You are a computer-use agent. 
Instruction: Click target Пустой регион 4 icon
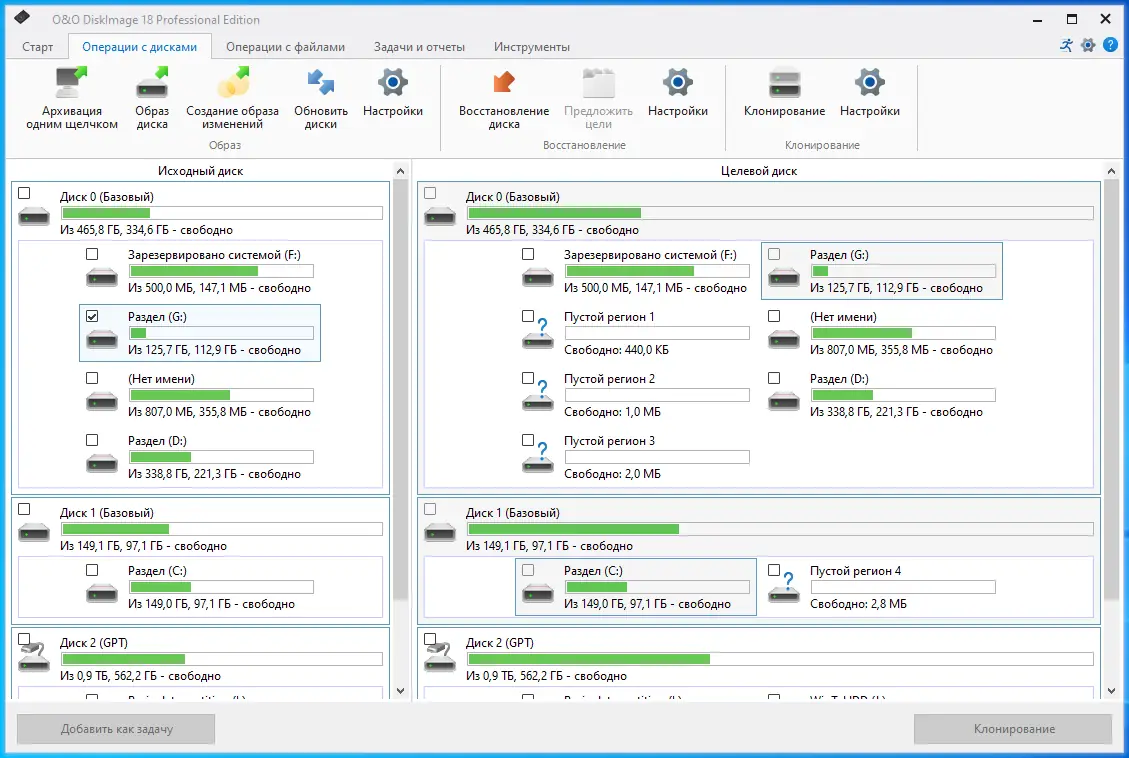pos(784,587)
